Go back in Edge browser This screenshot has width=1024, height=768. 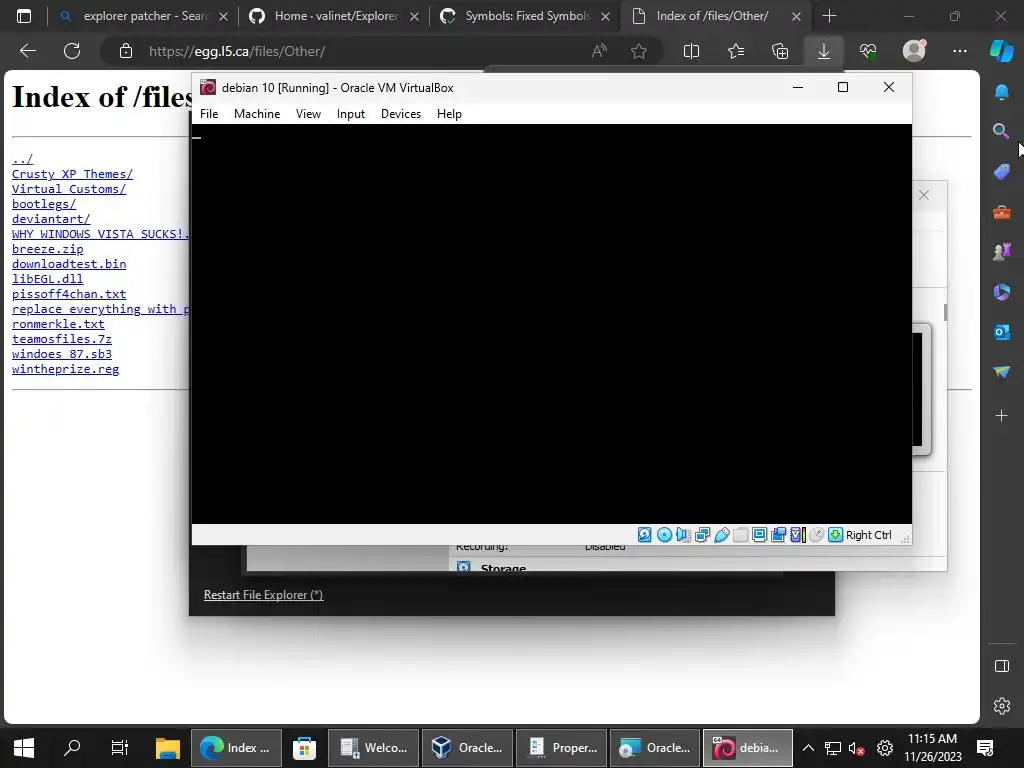tap(27, 51)
